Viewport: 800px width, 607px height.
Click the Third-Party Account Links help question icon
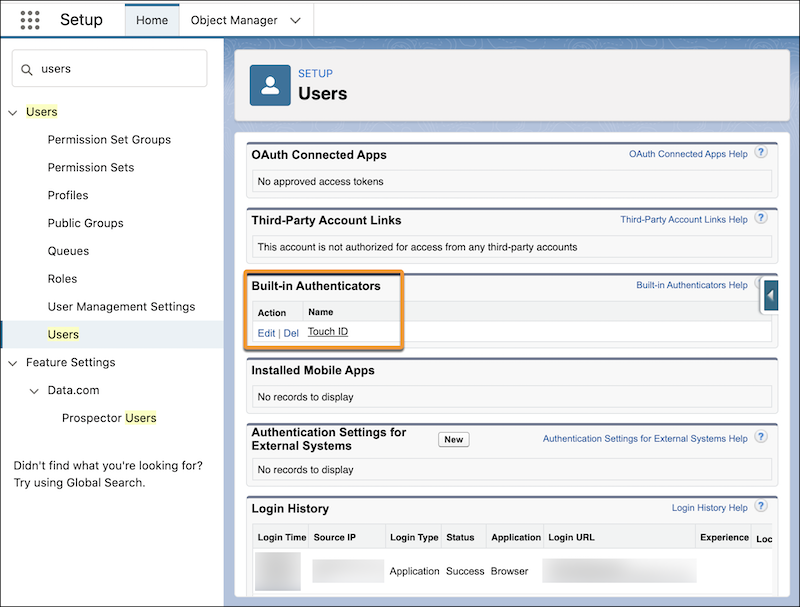click(x=761, y=218)
